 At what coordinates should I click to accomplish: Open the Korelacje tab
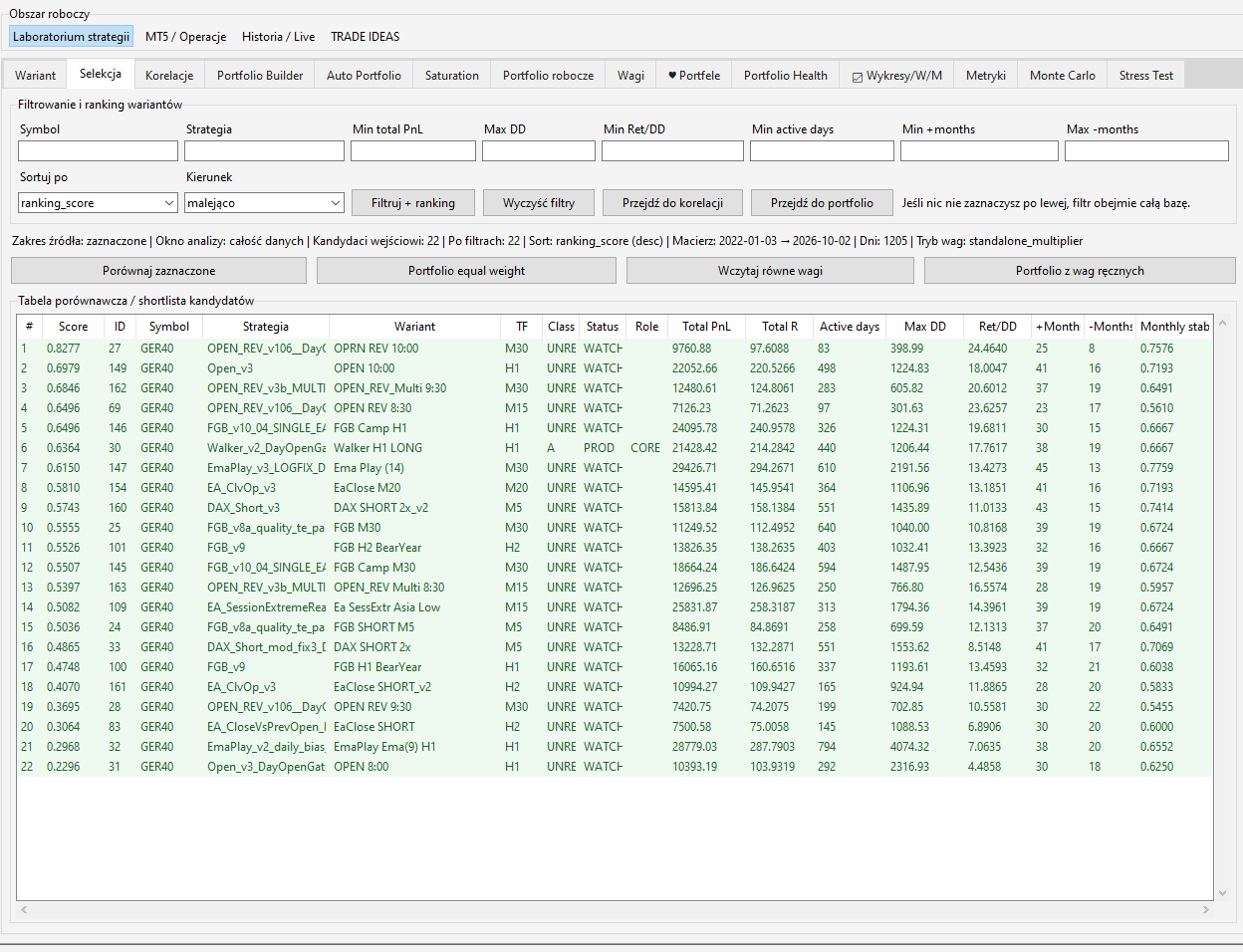(169, 76)
